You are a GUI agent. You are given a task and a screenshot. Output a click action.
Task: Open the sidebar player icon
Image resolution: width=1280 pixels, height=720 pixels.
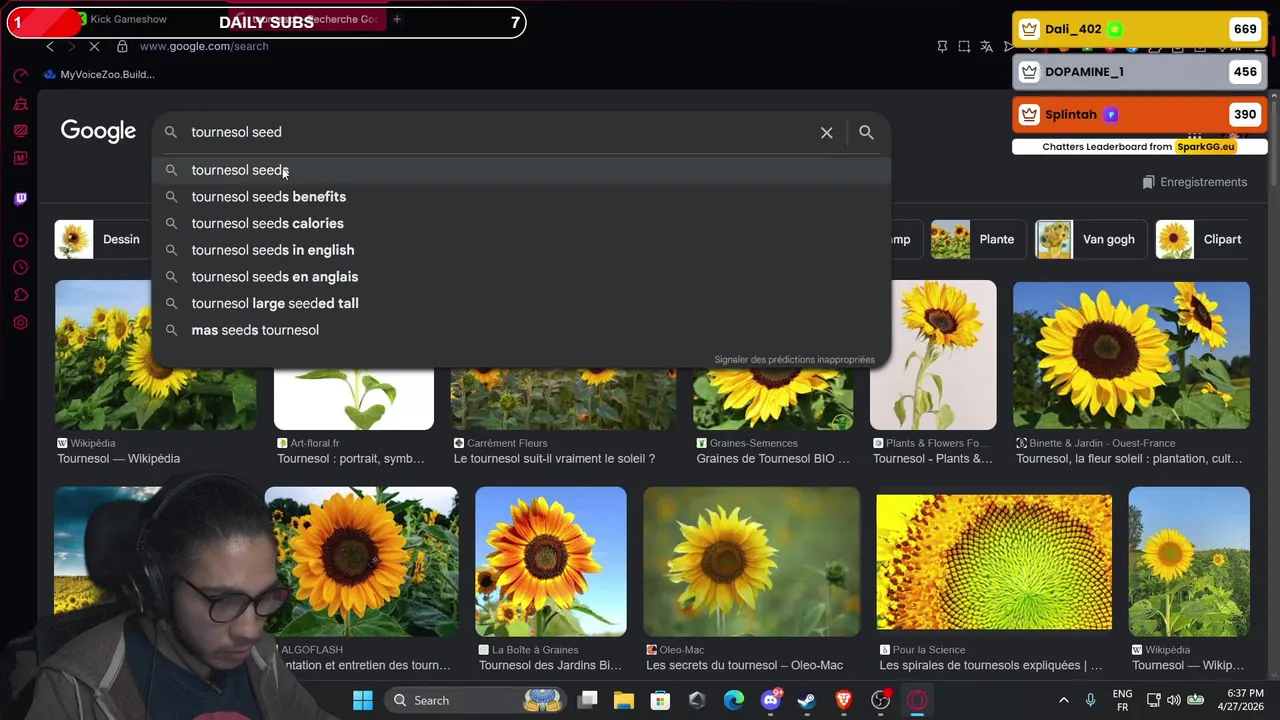pyautogui.click(x=20, y=240)
